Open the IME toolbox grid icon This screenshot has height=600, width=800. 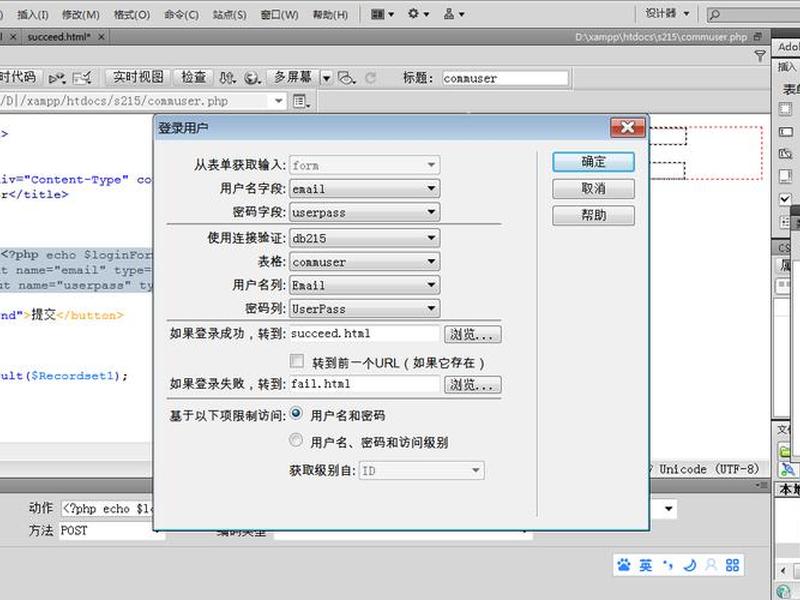click(x=733, y=565)
